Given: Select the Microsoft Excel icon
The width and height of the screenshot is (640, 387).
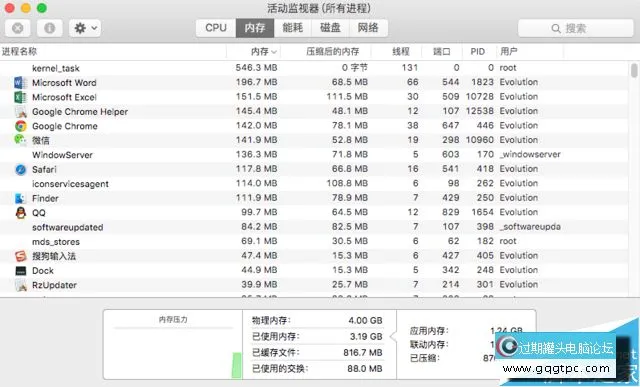Looking at the screenshot, I should (20, 97).
